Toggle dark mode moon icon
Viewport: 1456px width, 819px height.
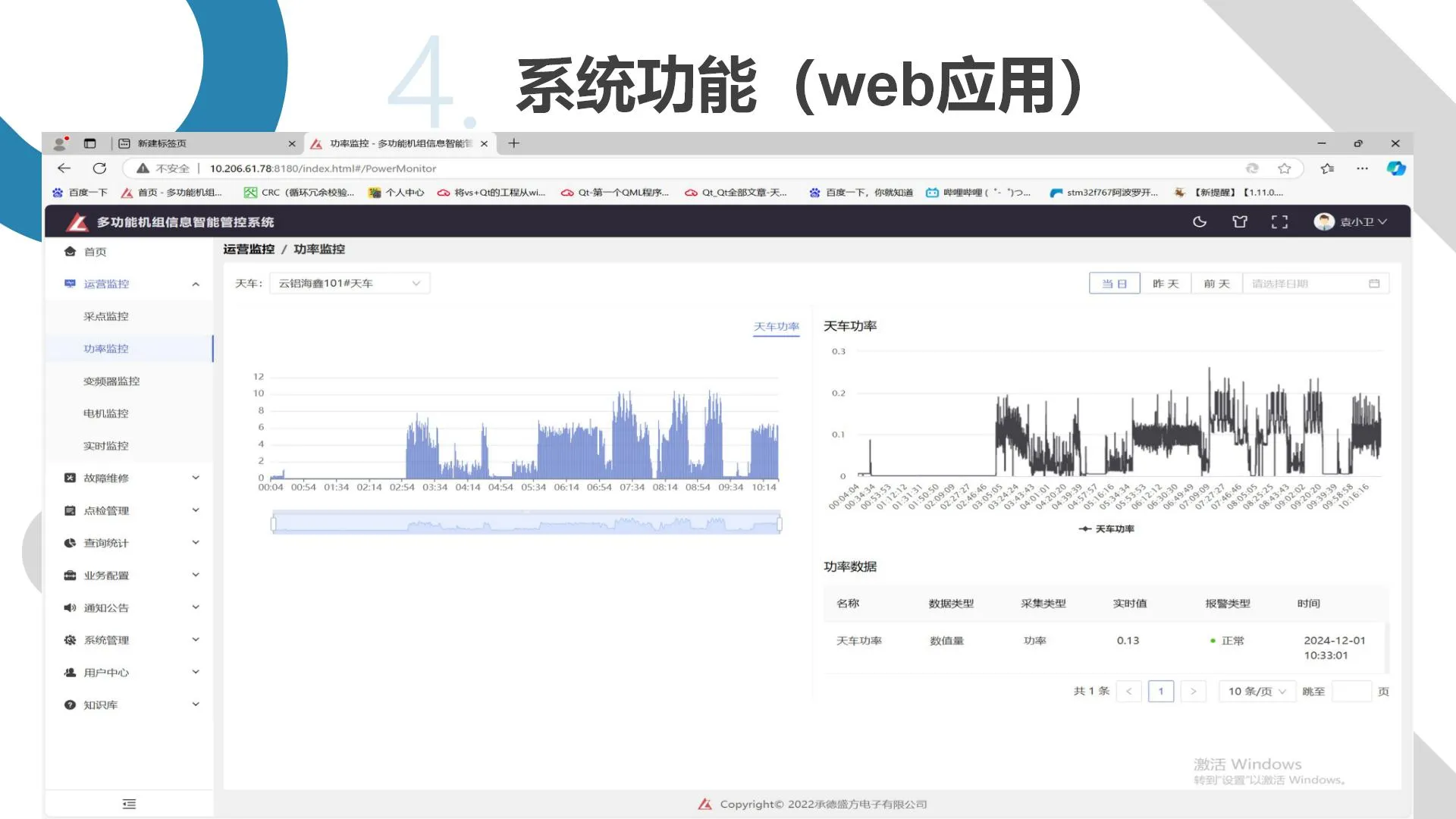point(1200,221)
